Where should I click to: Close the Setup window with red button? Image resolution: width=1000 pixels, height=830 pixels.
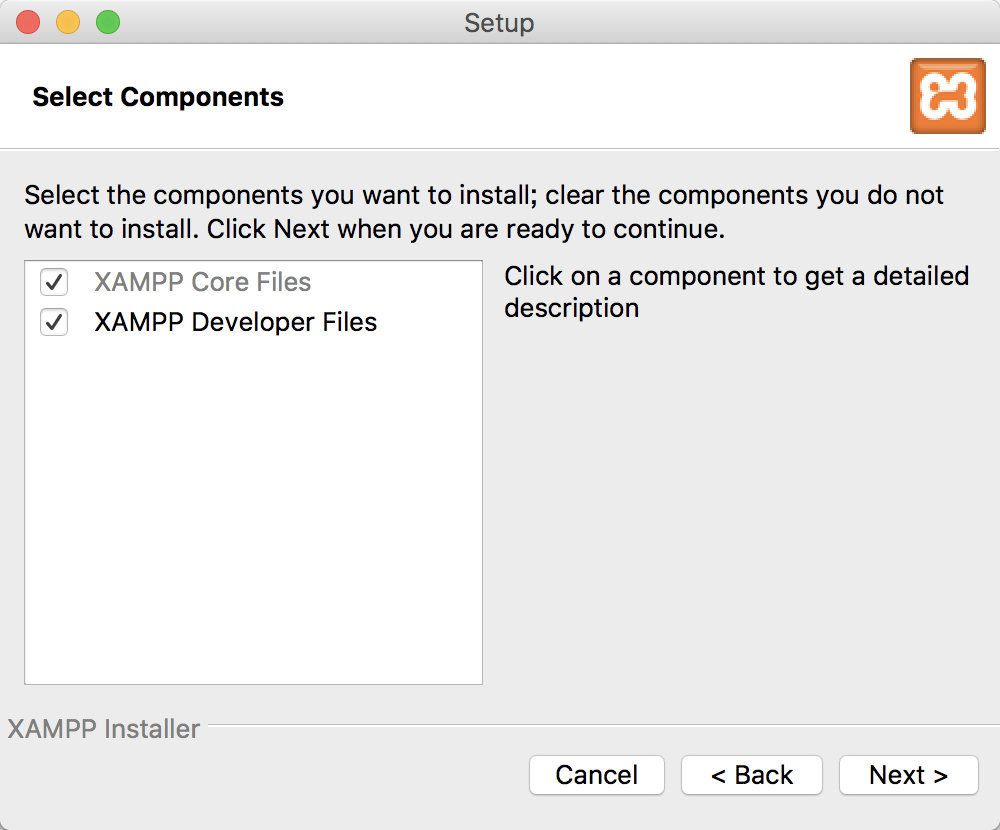(x=28, y=22)
